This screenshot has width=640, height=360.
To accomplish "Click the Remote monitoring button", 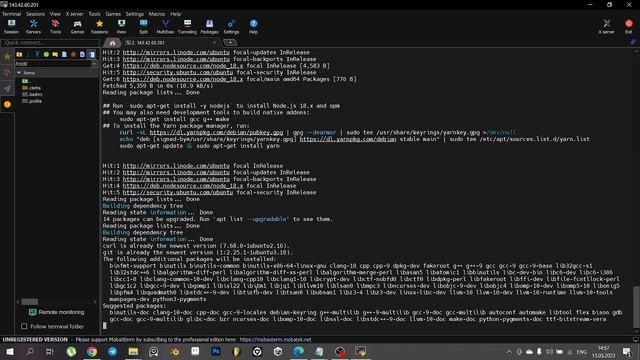I will tap(57, 312).
